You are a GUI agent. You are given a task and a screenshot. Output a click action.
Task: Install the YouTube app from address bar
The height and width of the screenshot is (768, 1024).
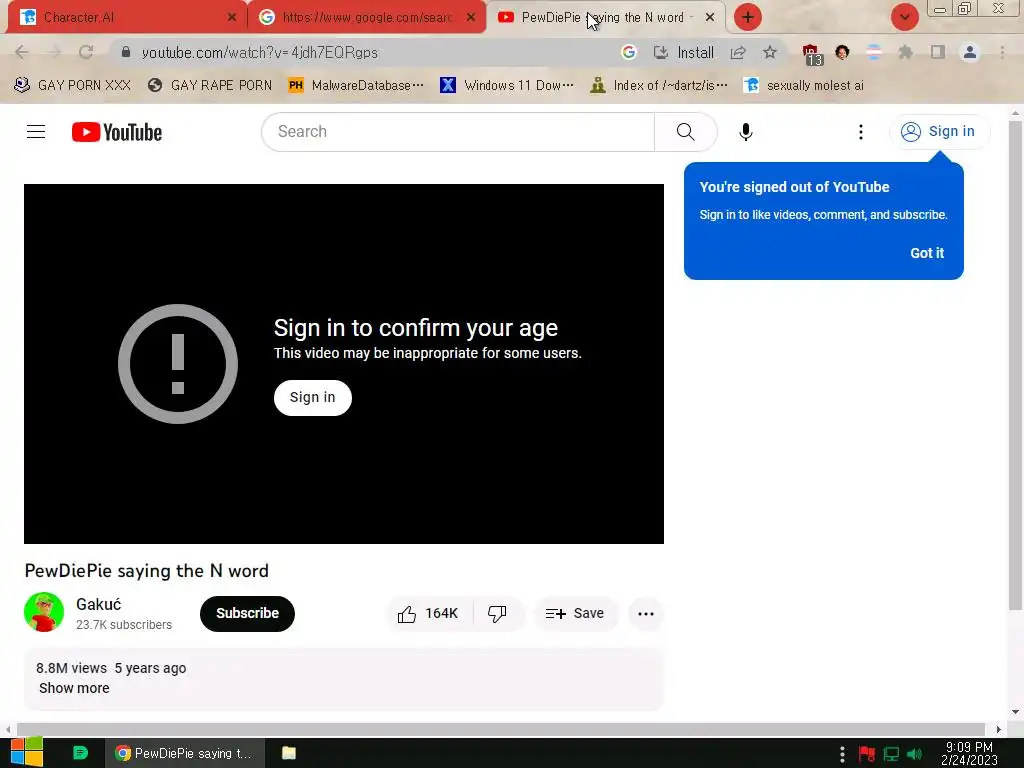click(x=684, y=52)
